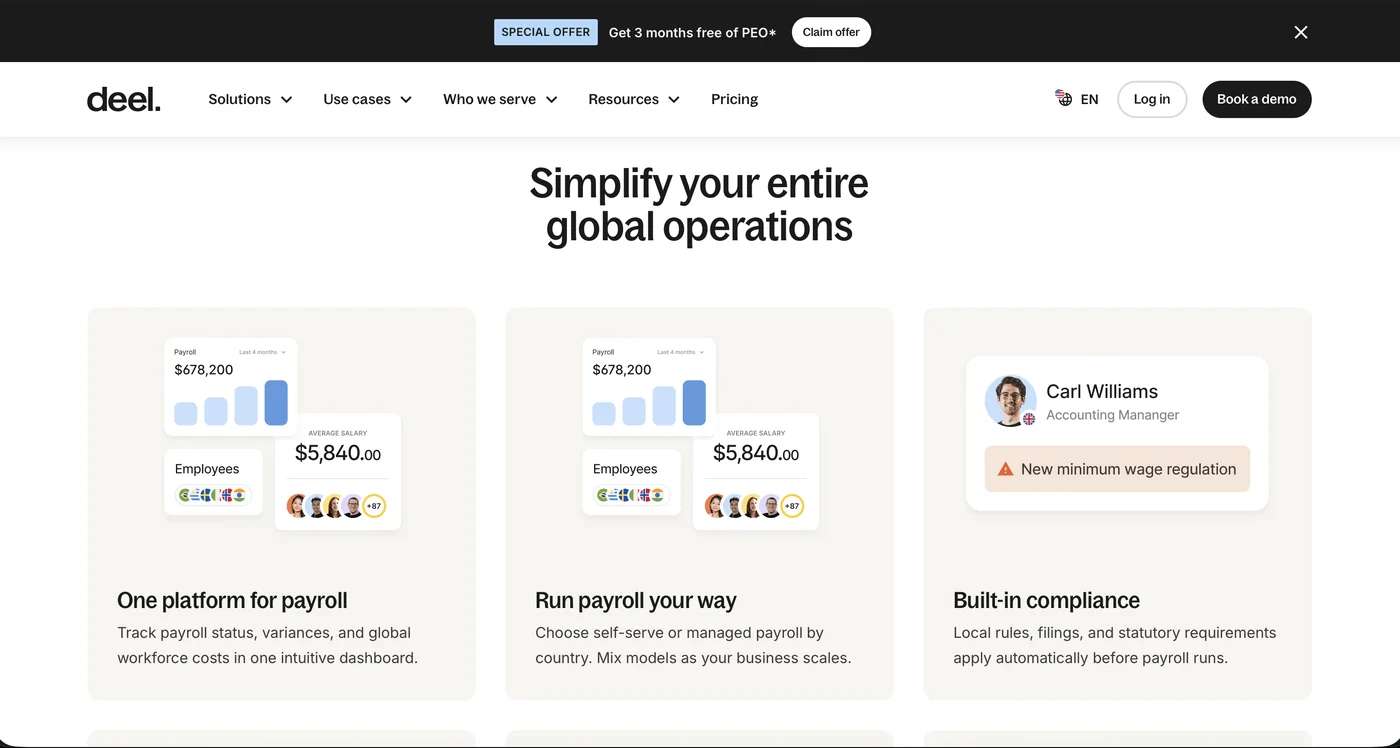This screenshot has height=748, width=1400.
Task: Click Carl Williams' profile avatar
Action: 1010,401
